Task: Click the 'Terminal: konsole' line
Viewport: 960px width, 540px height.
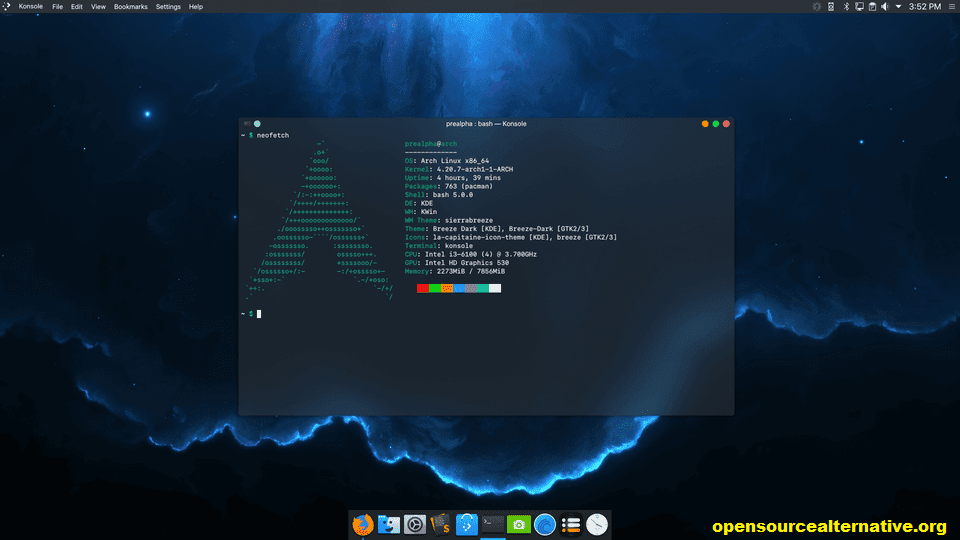Action: coord(438,246)
